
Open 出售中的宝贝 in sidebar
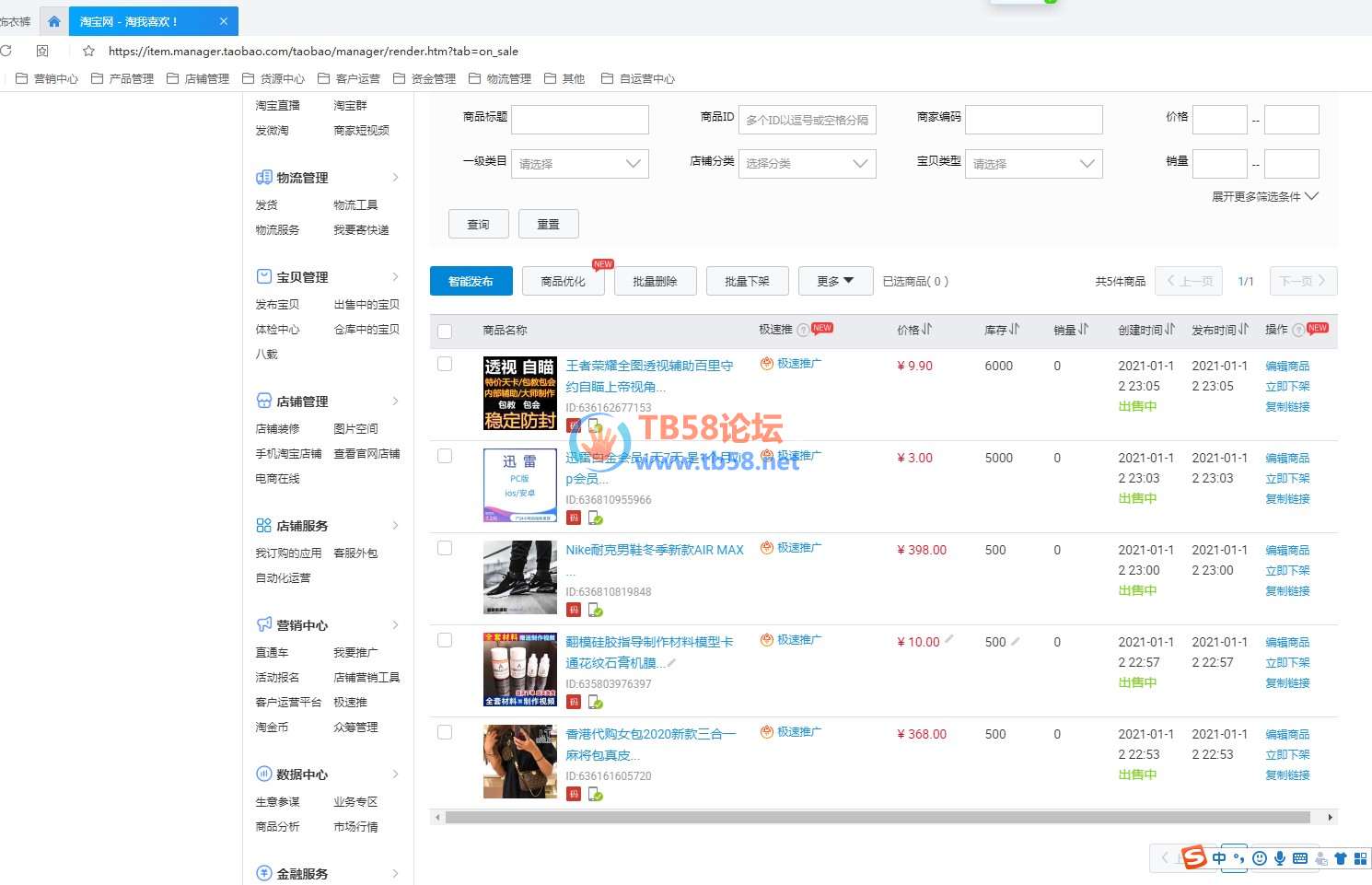tap(366, 305)
